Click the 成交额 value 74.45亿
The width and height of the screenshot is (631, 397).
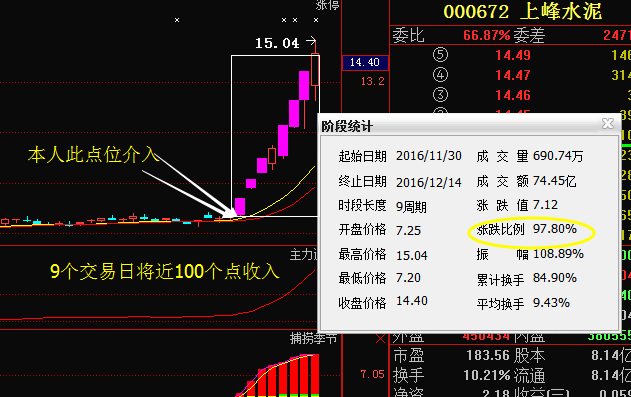(555, 181)
